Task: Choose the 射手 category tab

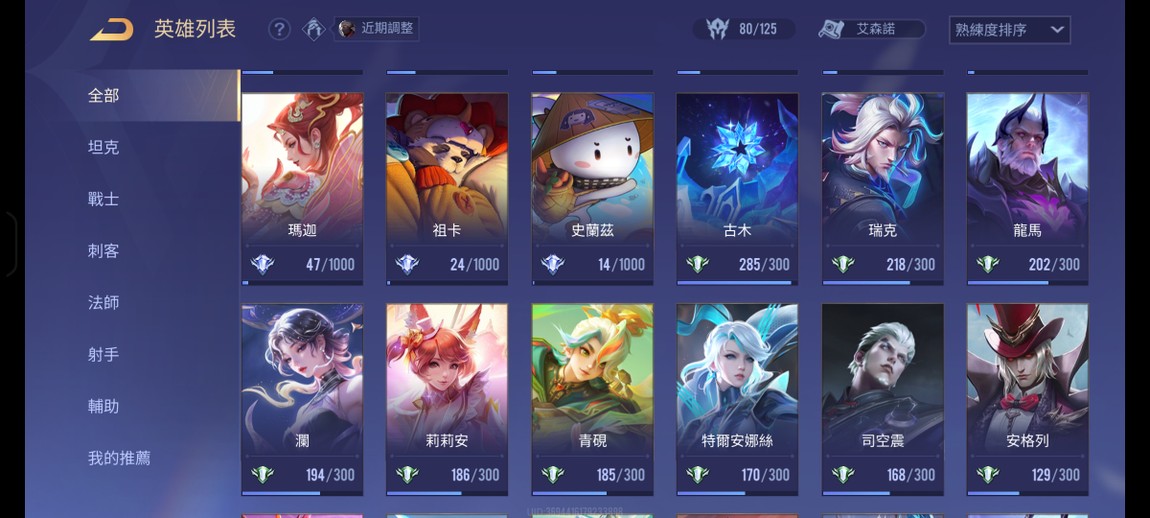Action: coord(103,354)
